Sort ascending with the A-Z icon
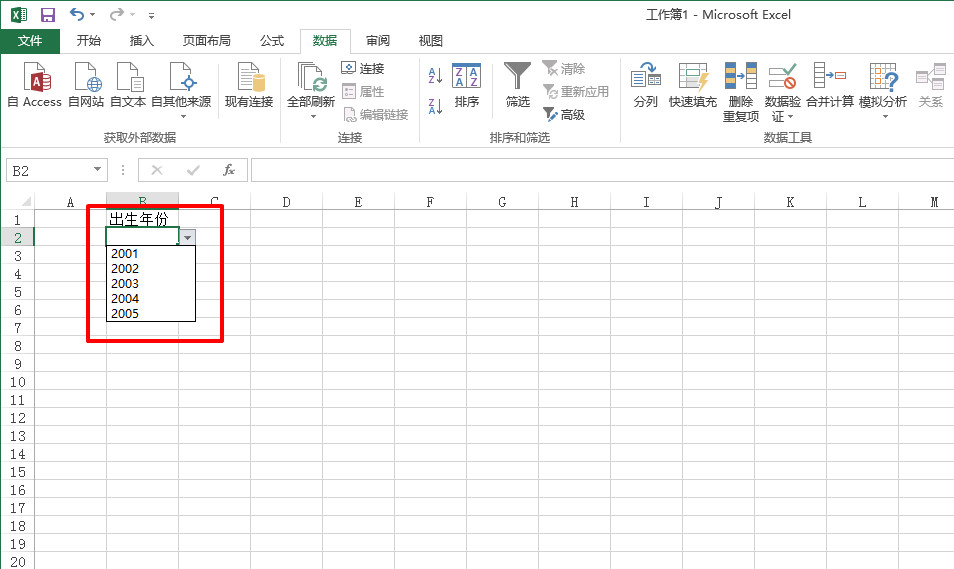 pos(435,76)
